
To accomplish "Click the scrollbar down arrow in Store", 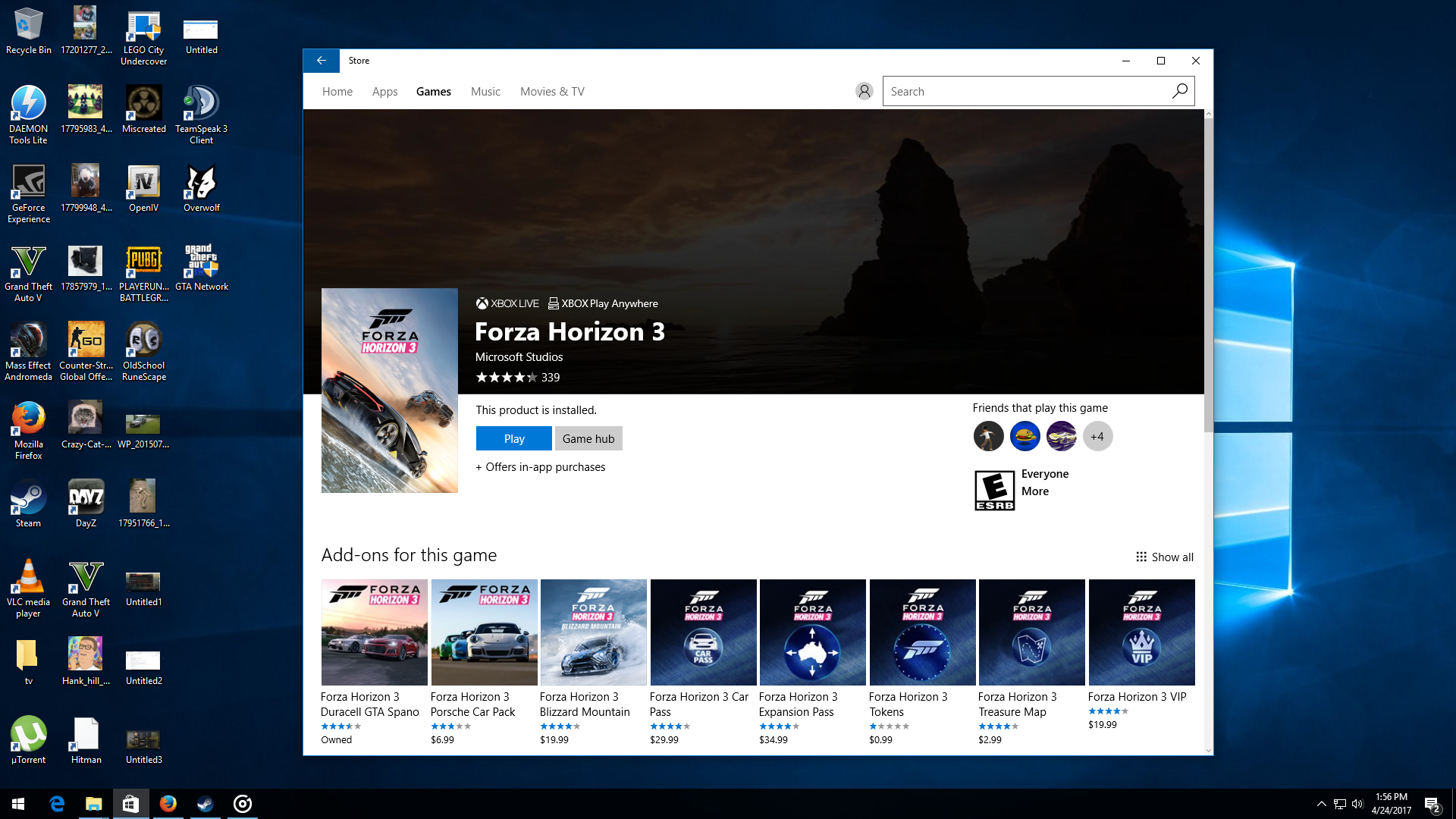I will (1208, 750).
